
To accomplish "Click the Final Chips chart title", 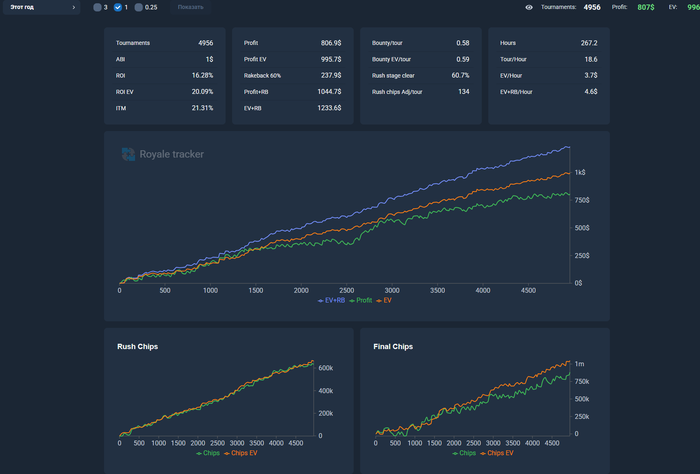I will [x=393, y=346].
